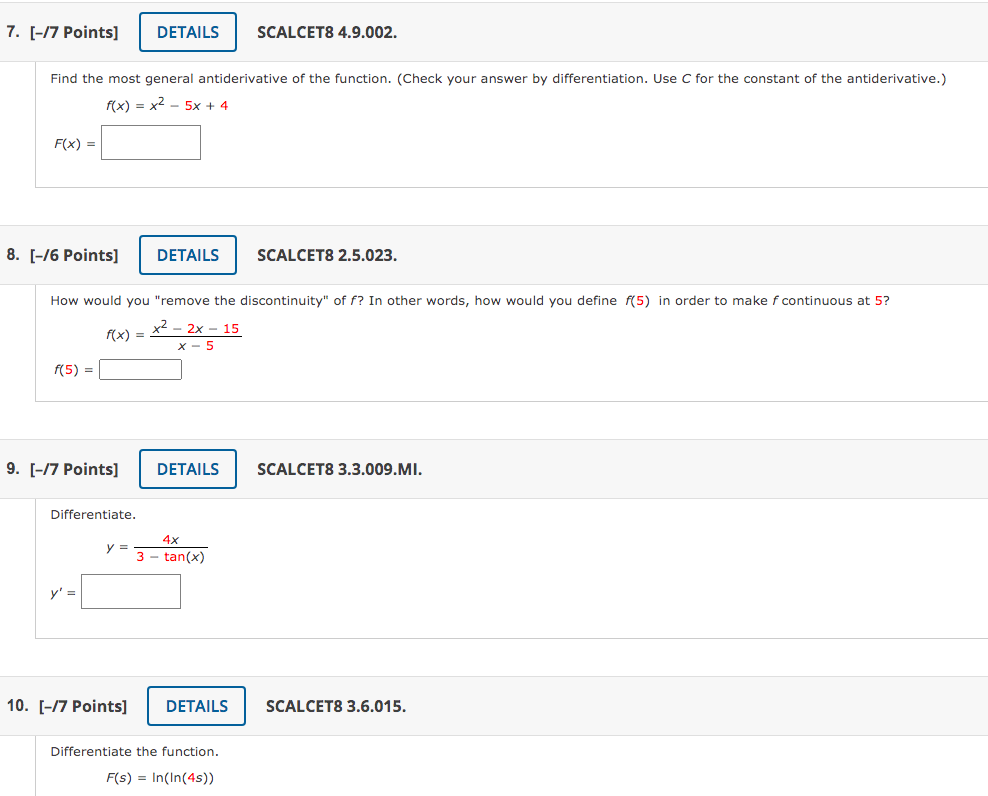The height and width of the screenshot is (796, 988).
Task: Select the rational function in question 8
Action: coord(172,332)
